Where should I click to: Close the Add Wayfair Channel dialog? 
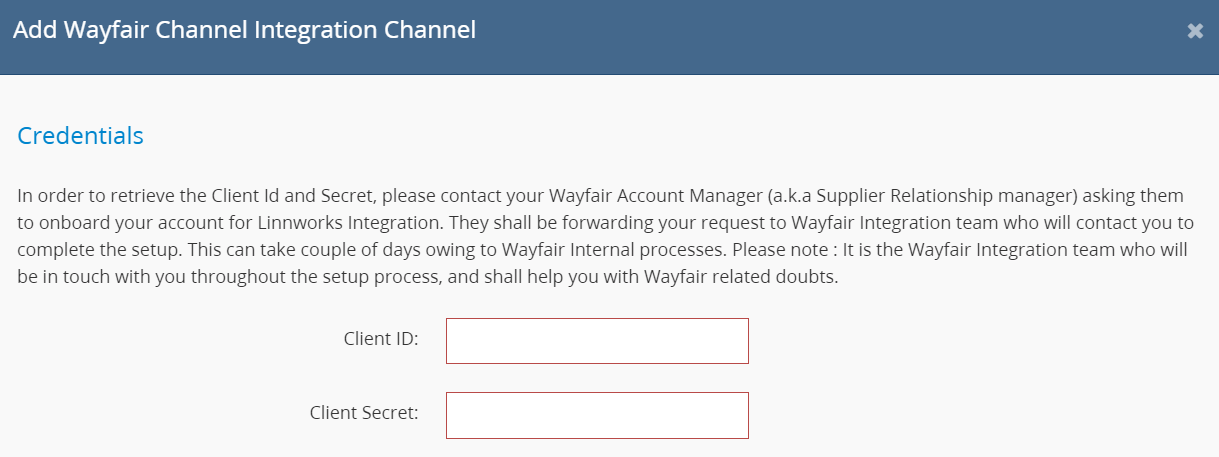click(x=1195, y=31)
